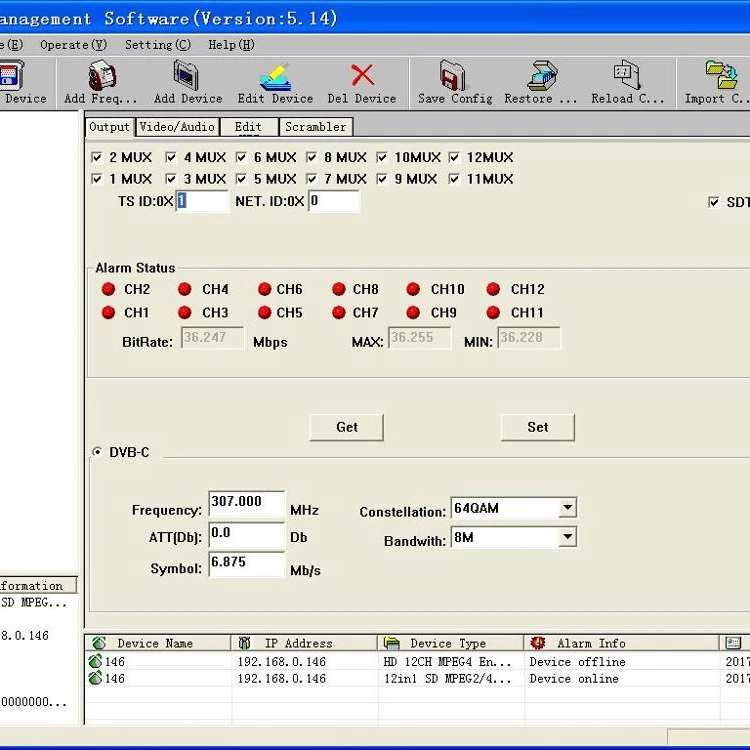Expand the Bandwith 8M dropdown
The width and height of the screenshot is (750, 750).
(567, 537)
